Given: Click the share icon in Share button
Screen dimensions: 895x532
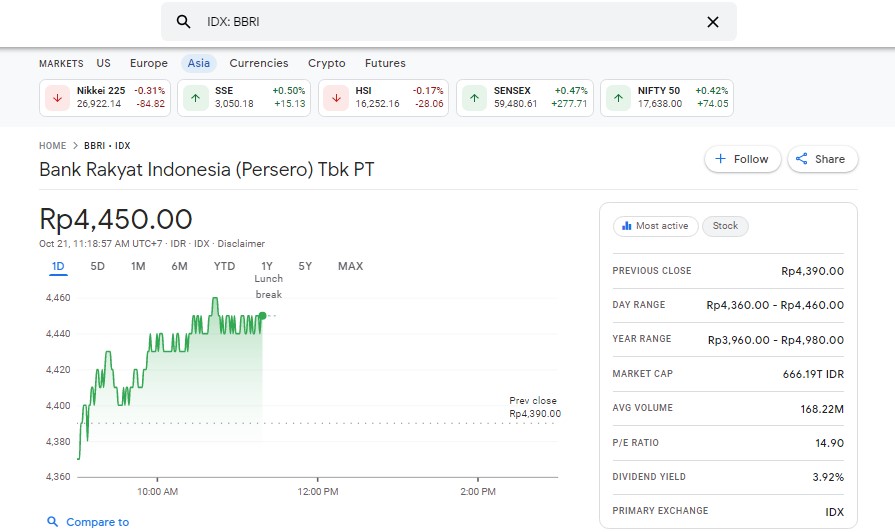Looking at the screenshot, I should [x=801, y=159].
